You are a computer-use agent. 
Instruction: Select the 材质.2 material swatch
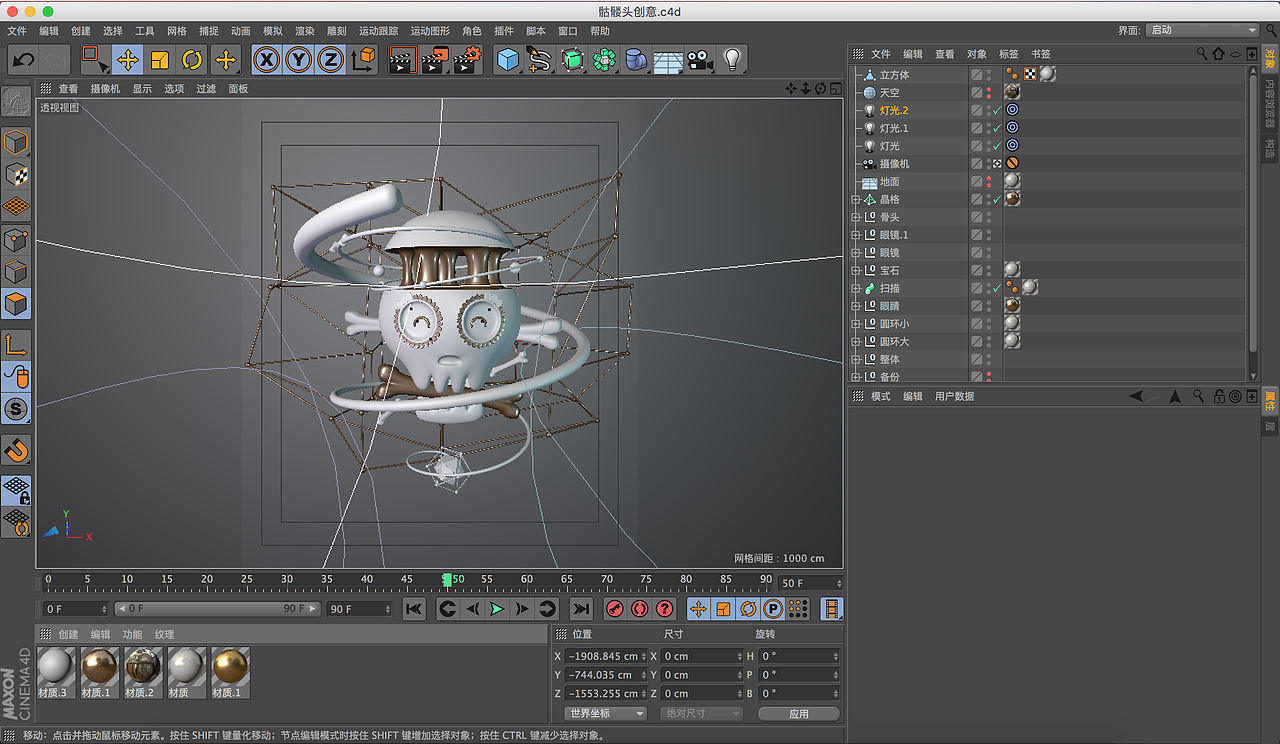(x=143, y=672)
